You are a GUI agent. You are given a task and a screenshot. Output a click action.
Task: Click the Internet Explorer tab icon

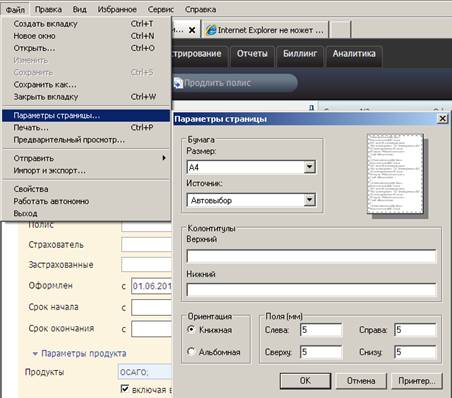[x=211, y=30]
